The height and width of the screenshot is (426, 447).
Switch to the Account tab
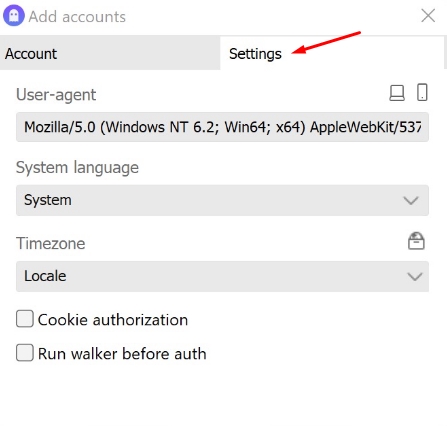110,53
